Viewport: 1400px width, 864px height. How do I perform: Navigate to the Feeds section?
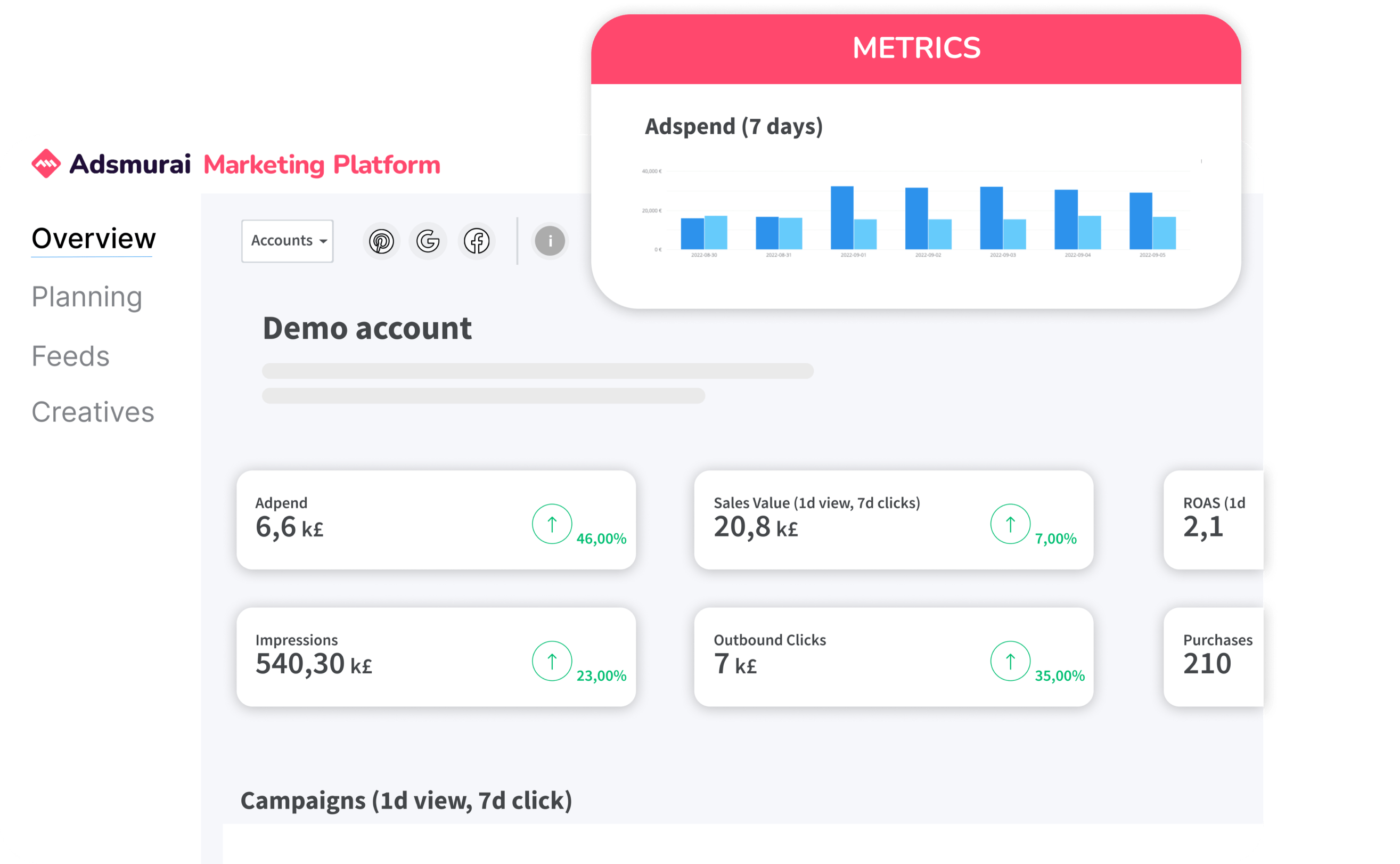70,355
